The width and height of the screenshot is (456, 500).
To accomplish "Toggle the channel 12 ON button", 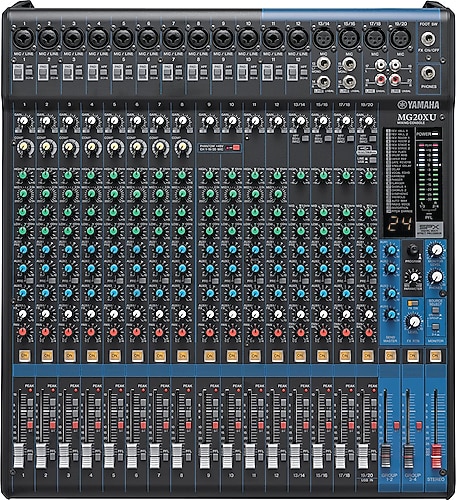I will click(x=277, y=356).
